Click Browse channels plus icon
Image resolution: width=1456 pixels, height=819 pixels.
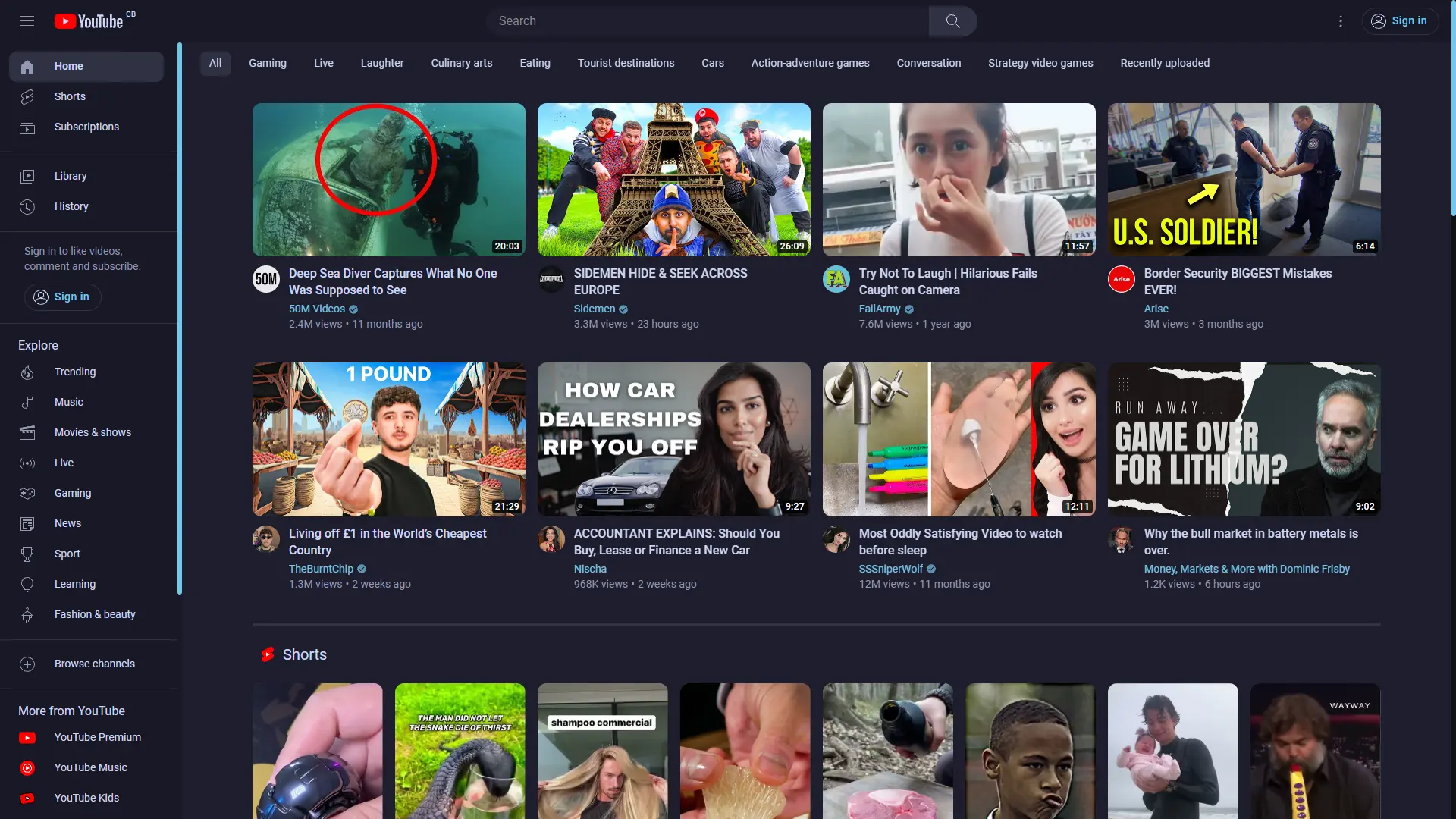point(27,664)
